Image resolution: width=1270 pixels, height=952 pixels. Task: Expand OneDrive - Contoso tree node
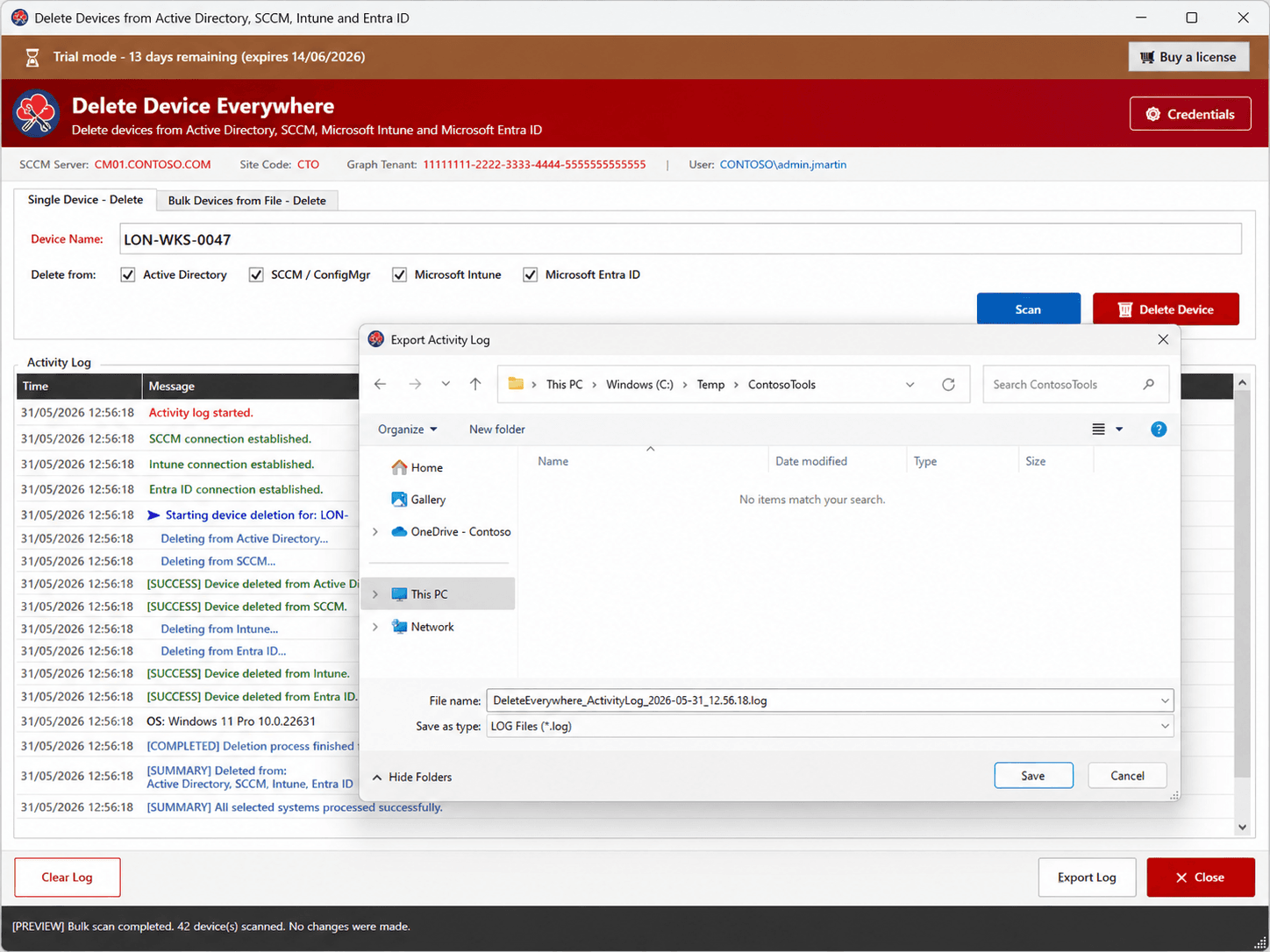(x=375, y=532)
